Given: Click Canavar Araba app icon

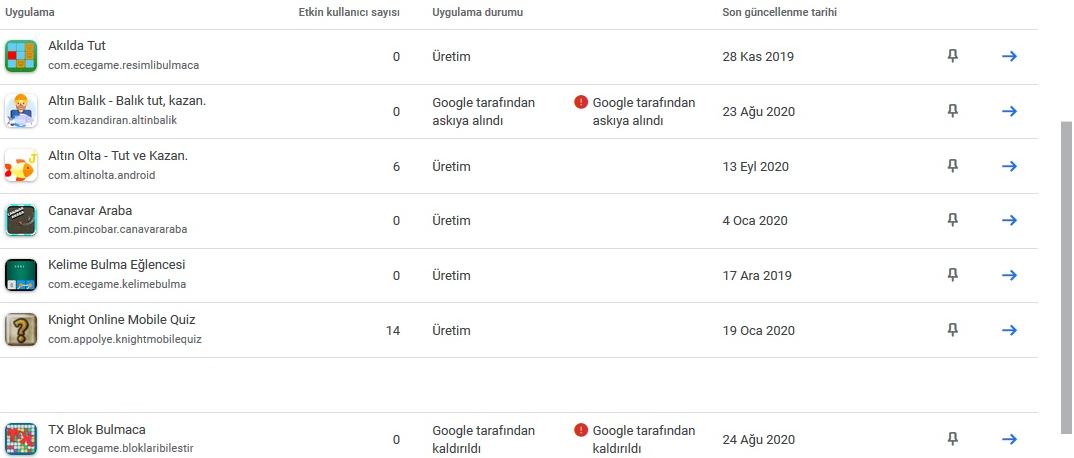Looking at the screenshot, I should [21, 220].
